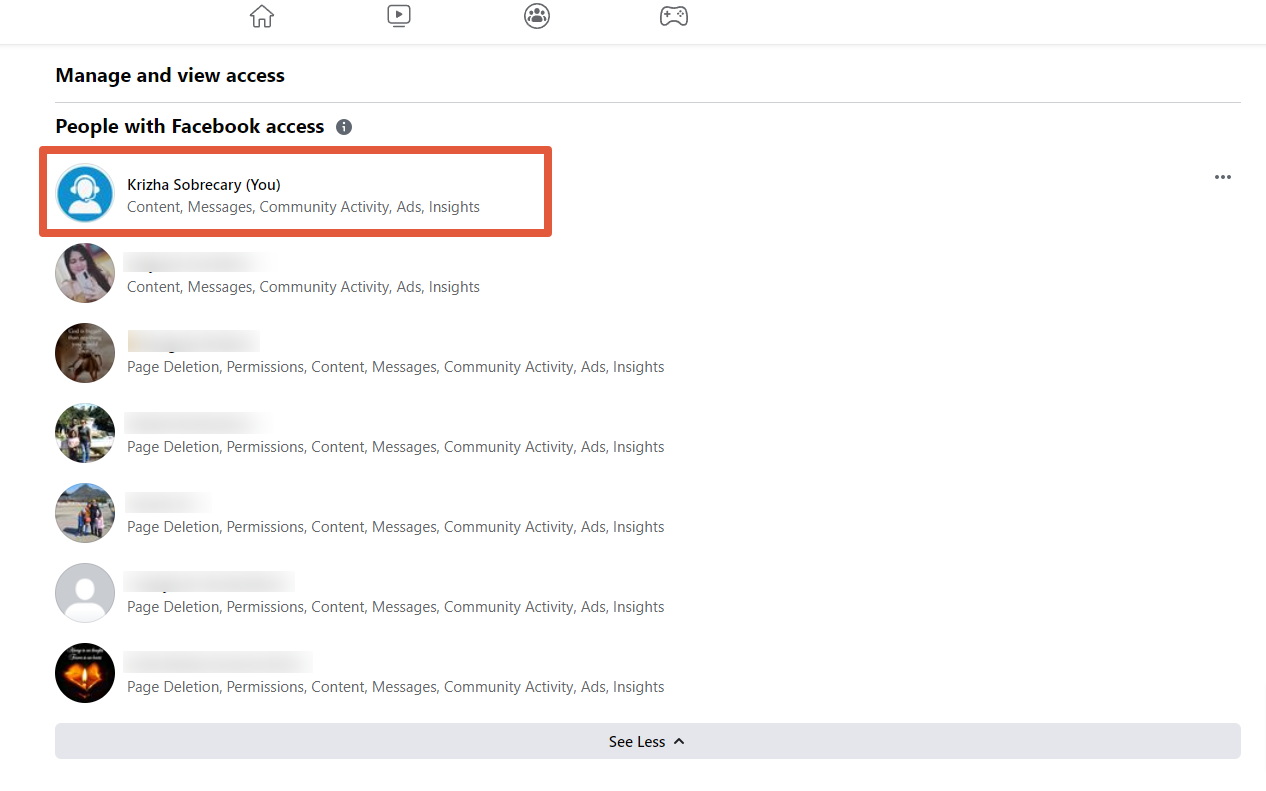The height and width of the screenshot is (791, 1266).
Task: Select Krizha Sobrecary (You) name
Action: 204,185
